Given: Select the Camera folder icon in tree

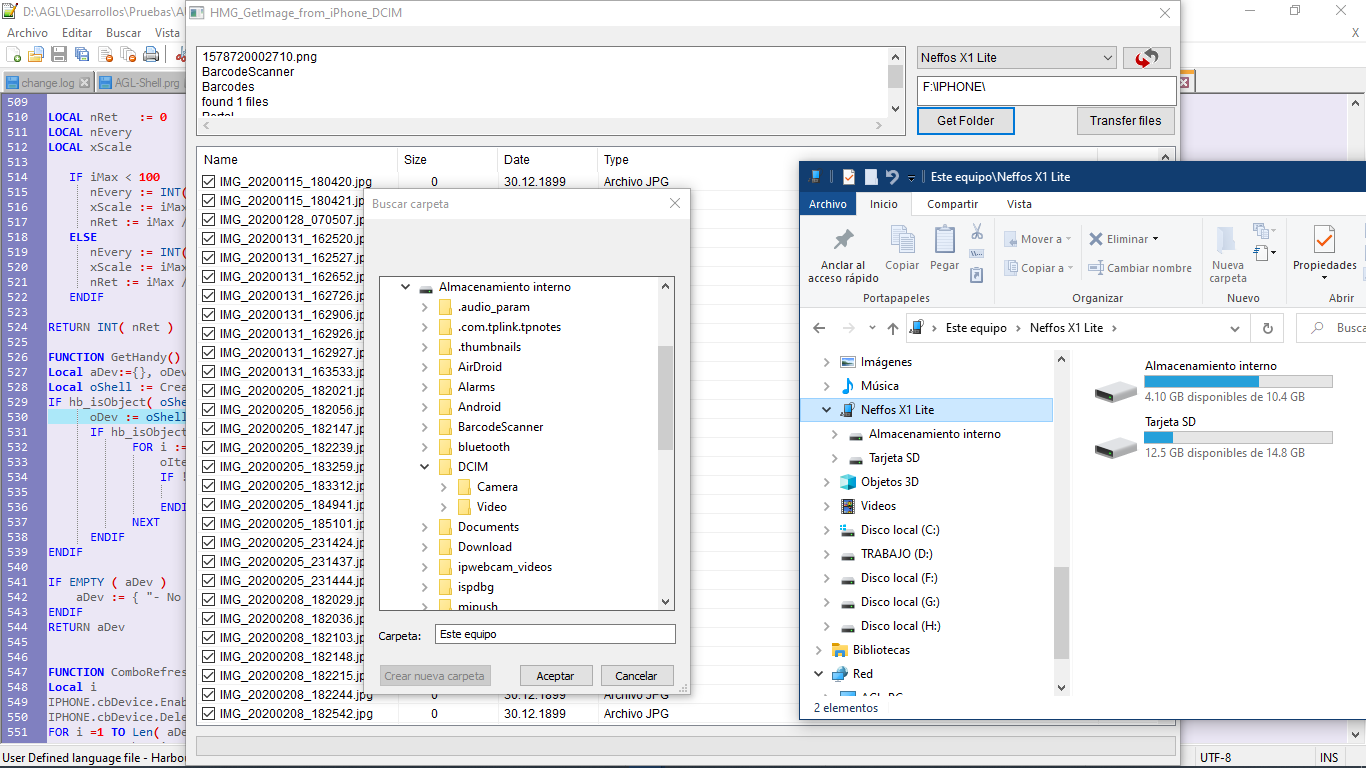Looking at the screenshot, I should pos(464,487).
